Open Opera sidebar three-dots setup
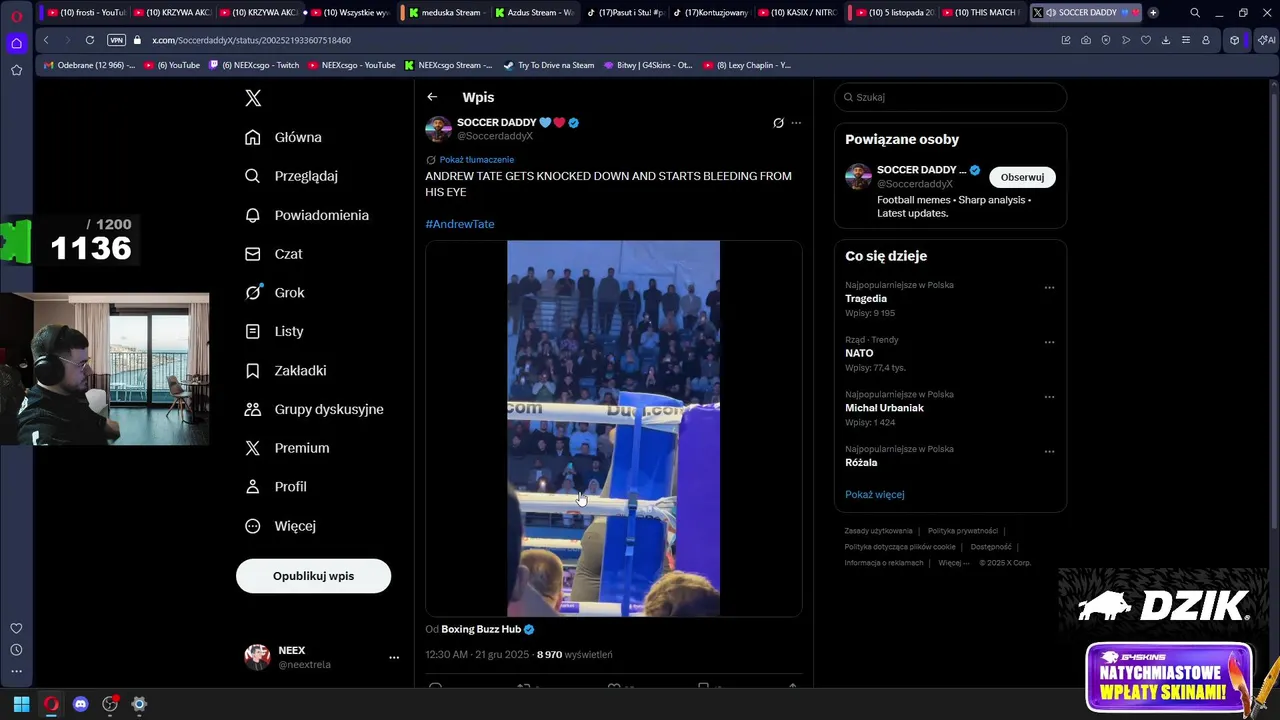The image size is (1280, 720). [16, 671]
